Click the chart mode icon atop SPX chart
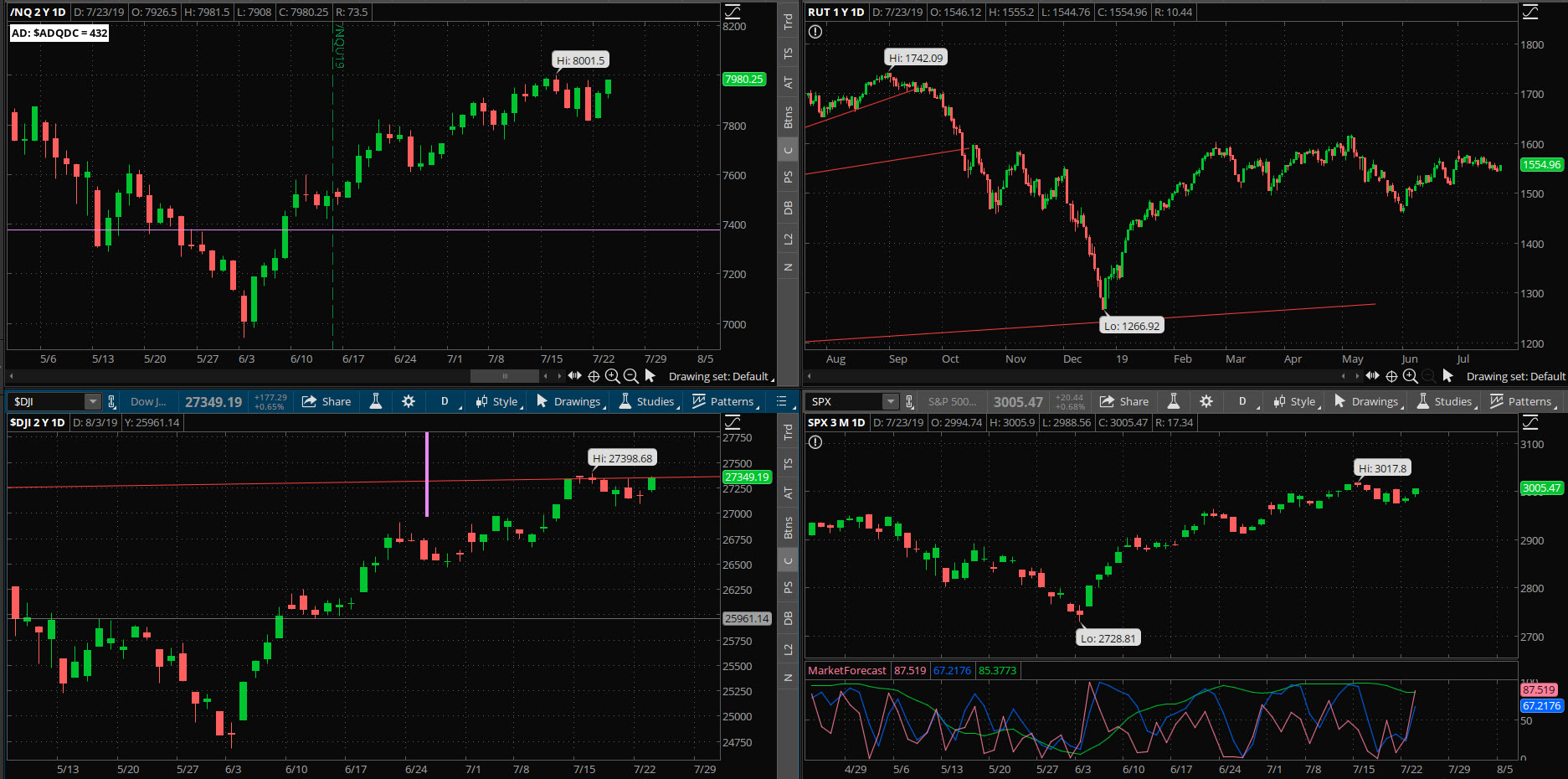 [1530, 422]
